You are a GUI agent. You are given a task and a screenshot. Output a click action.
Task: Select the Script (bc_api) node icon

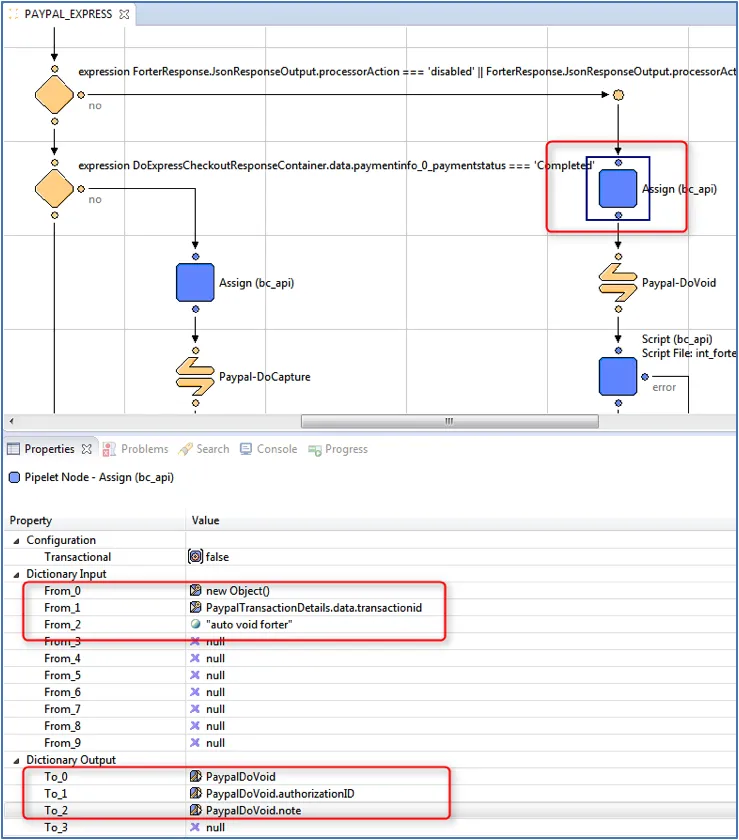(x=618, y=377)
